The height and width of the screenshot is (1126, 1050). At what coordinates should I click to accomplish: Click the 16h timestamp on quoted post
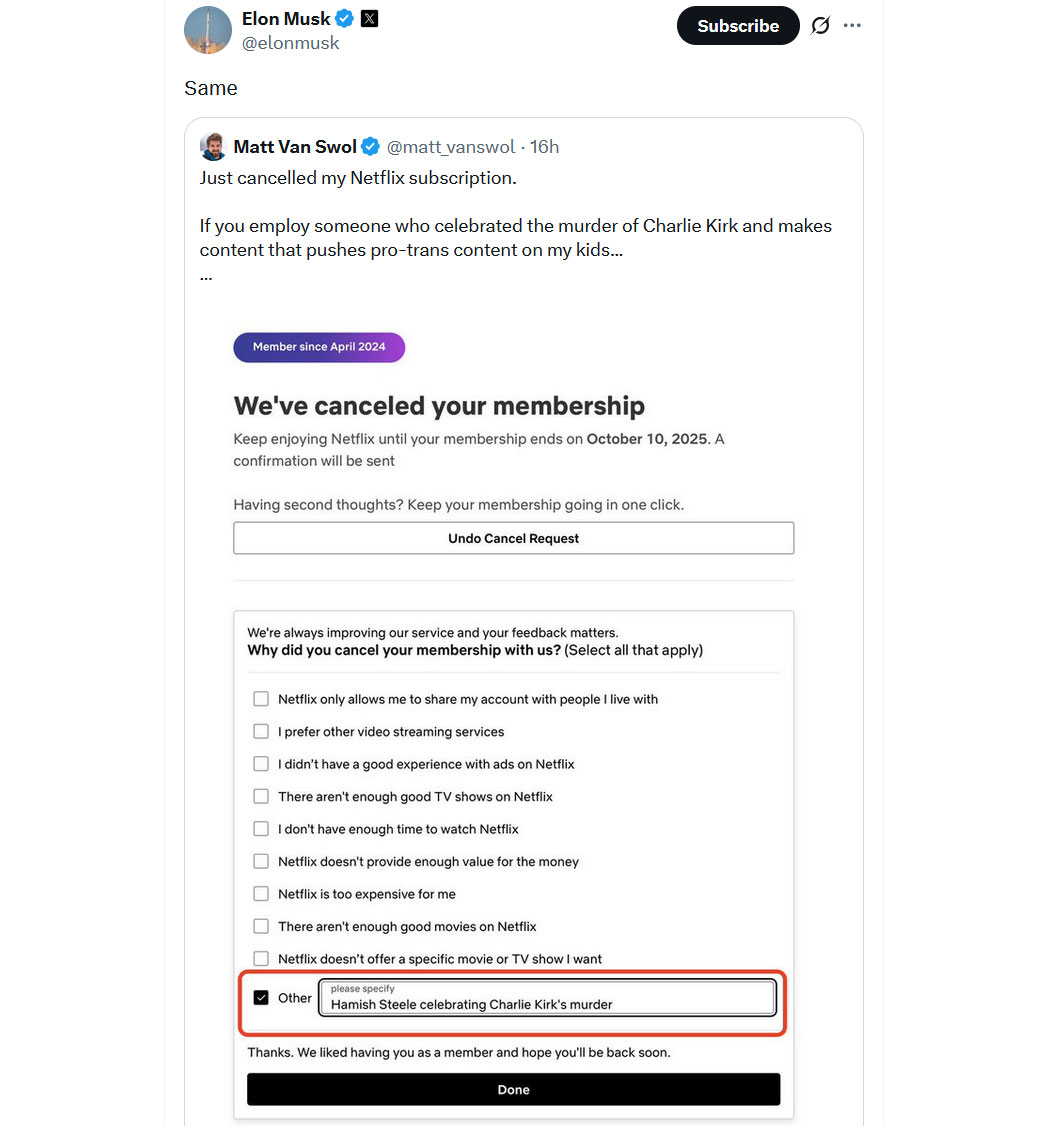click(544, 147)
